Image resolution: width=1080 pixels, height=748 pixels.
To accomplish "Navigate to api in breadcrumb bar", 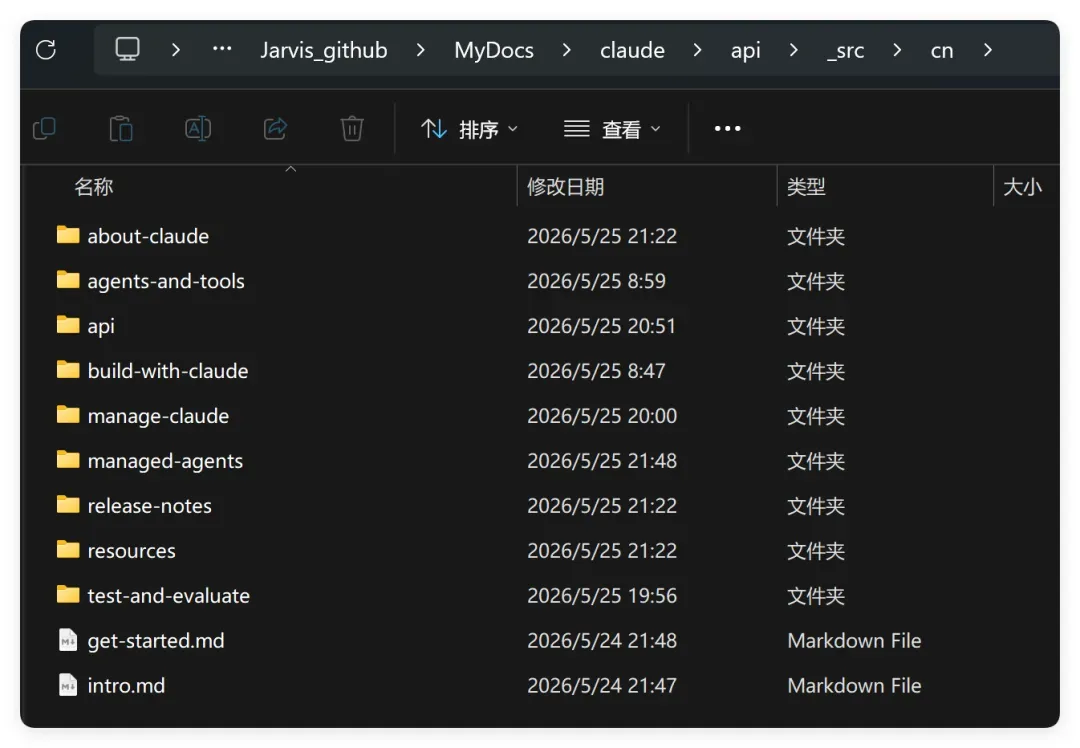I will (746, 50).
